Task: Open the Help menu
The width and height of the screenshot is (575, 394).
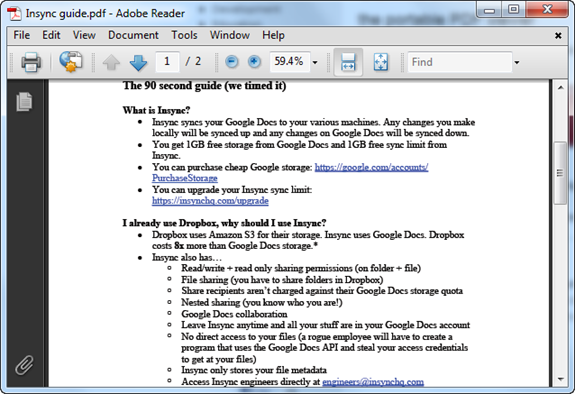Action: tap(273, 35)
